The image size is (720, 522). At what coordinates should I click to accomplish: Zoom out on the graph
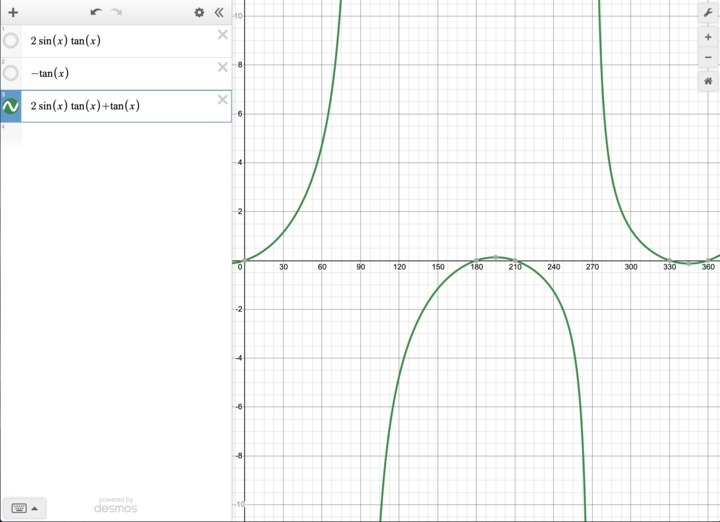[708, 58]
